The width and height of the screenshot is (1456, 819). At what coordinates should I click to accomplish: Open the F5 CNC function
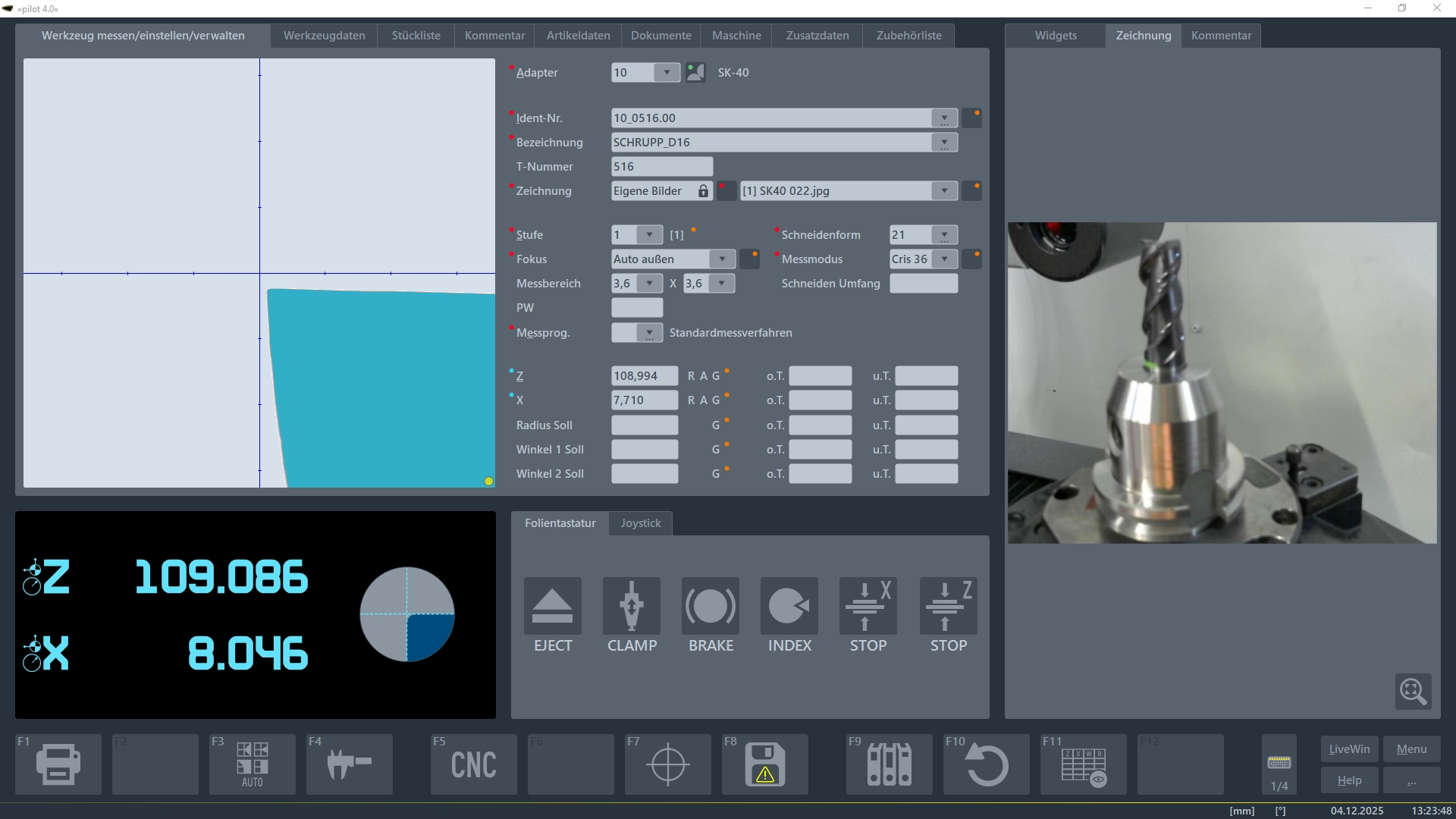(x=473, y=764)
